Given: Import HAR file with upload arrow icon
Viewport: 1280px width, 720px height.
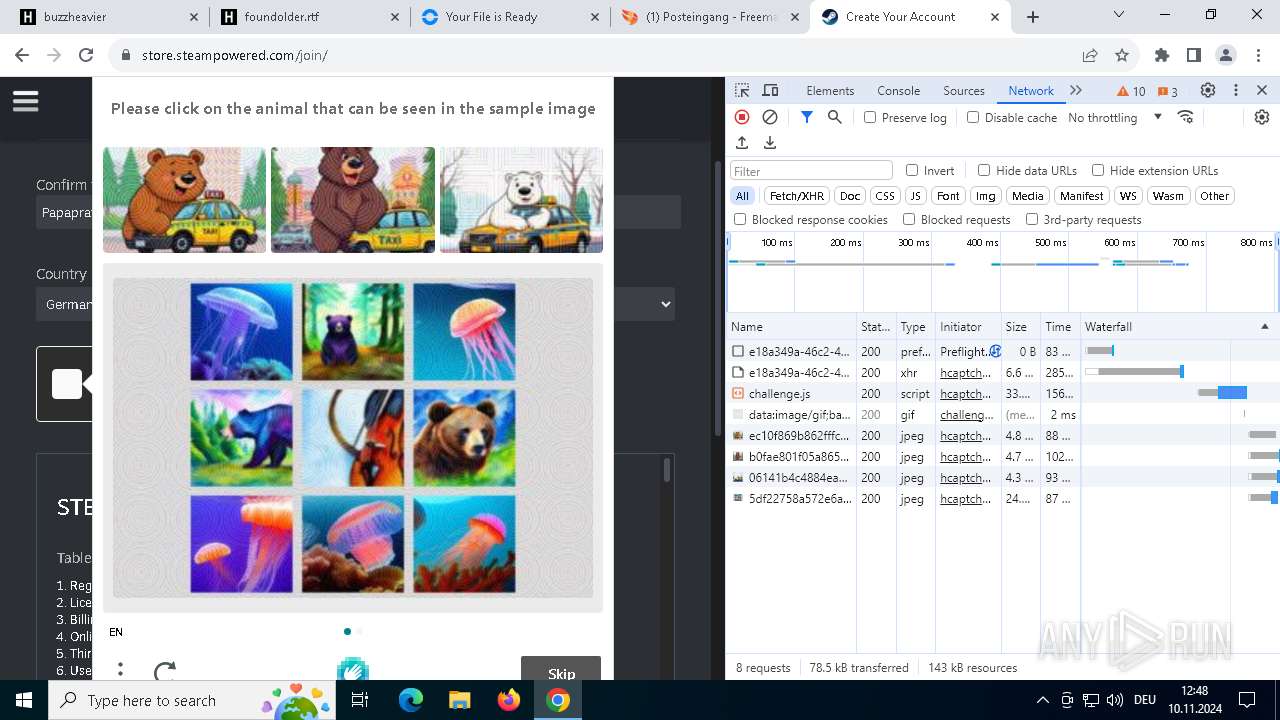Looking at the screenshot, I should click(x=742, y=143).
